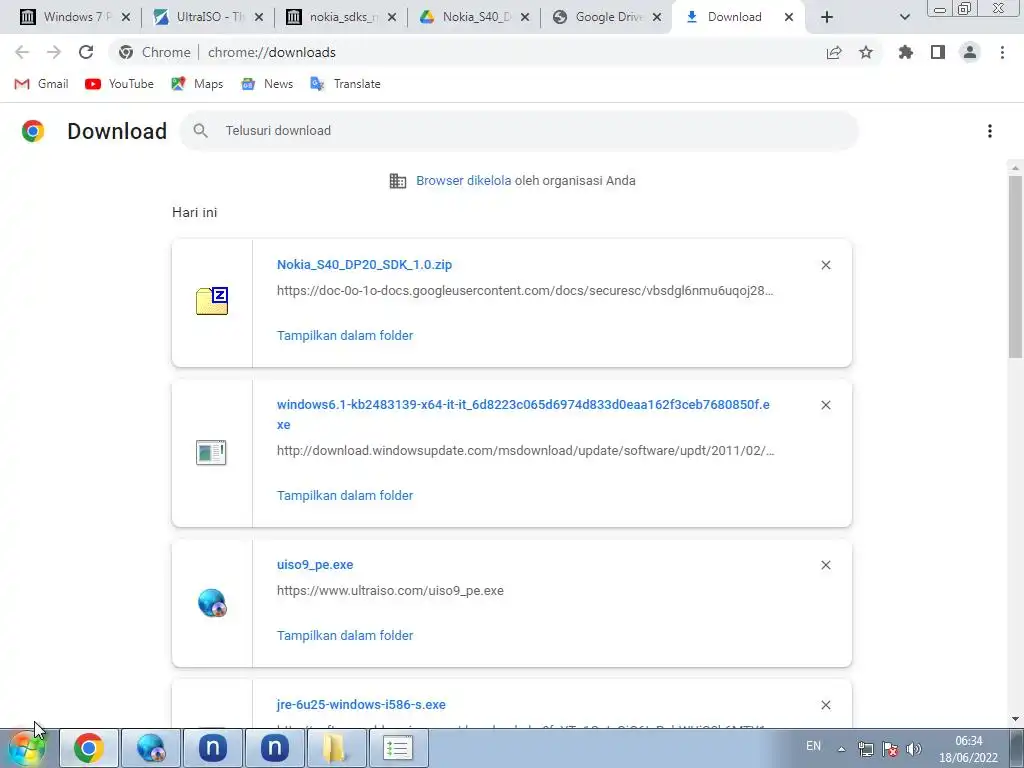Click the search magnifier icon

[200, 131]
